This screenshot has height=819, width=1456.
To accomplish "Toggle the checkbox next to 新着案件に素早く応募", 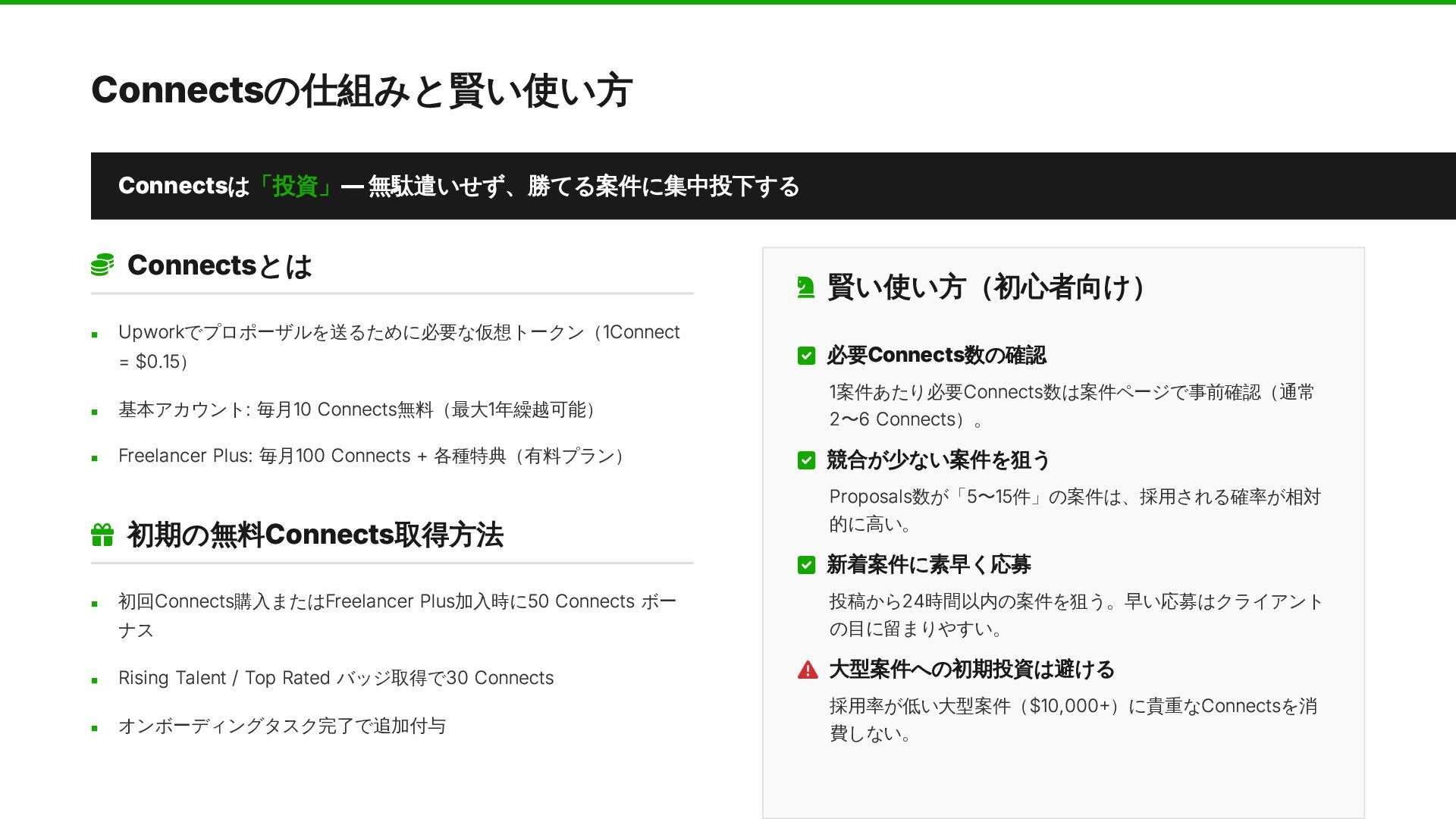I will click(x=807, y=565).
